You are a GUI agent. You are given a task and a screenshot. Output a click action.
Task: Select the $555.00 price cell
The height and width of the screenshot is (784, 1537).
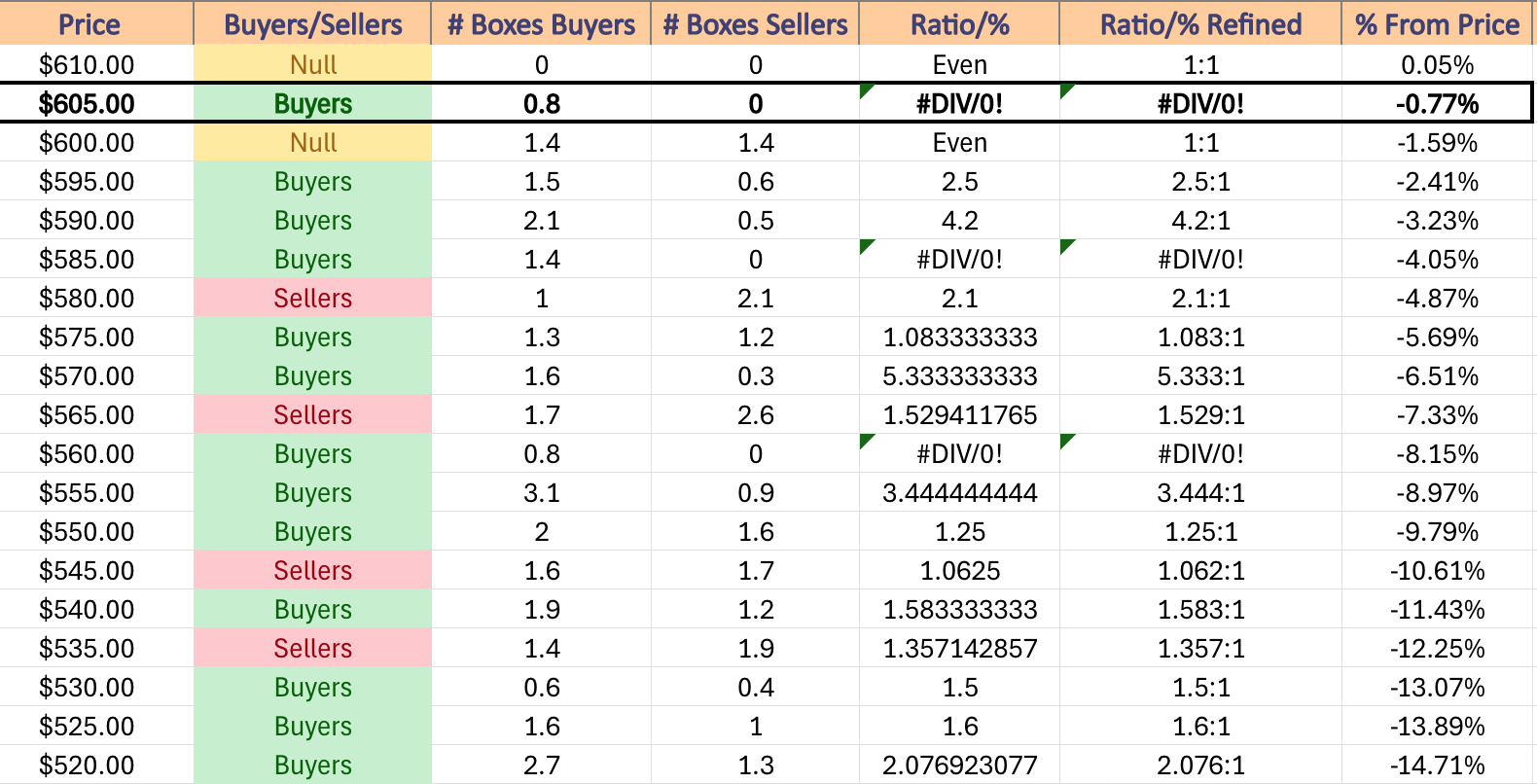pos(96,492)
